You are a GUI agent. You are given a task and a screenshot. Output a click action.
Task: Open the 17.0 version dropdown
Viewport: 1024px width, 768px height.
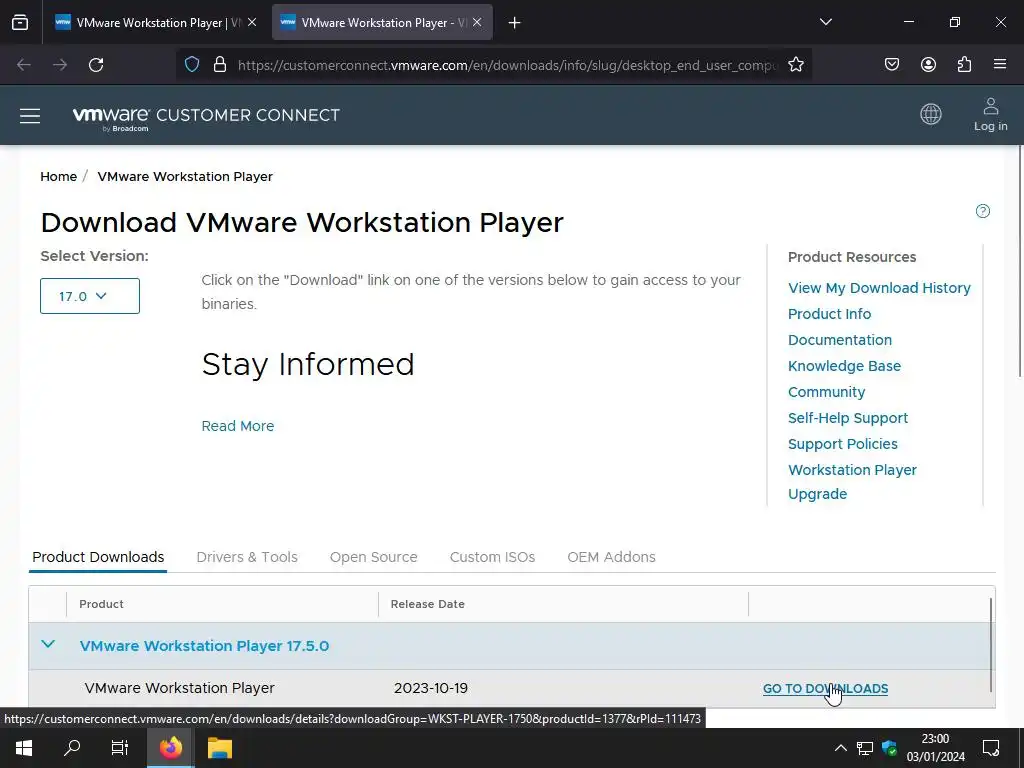pos(90,296)
